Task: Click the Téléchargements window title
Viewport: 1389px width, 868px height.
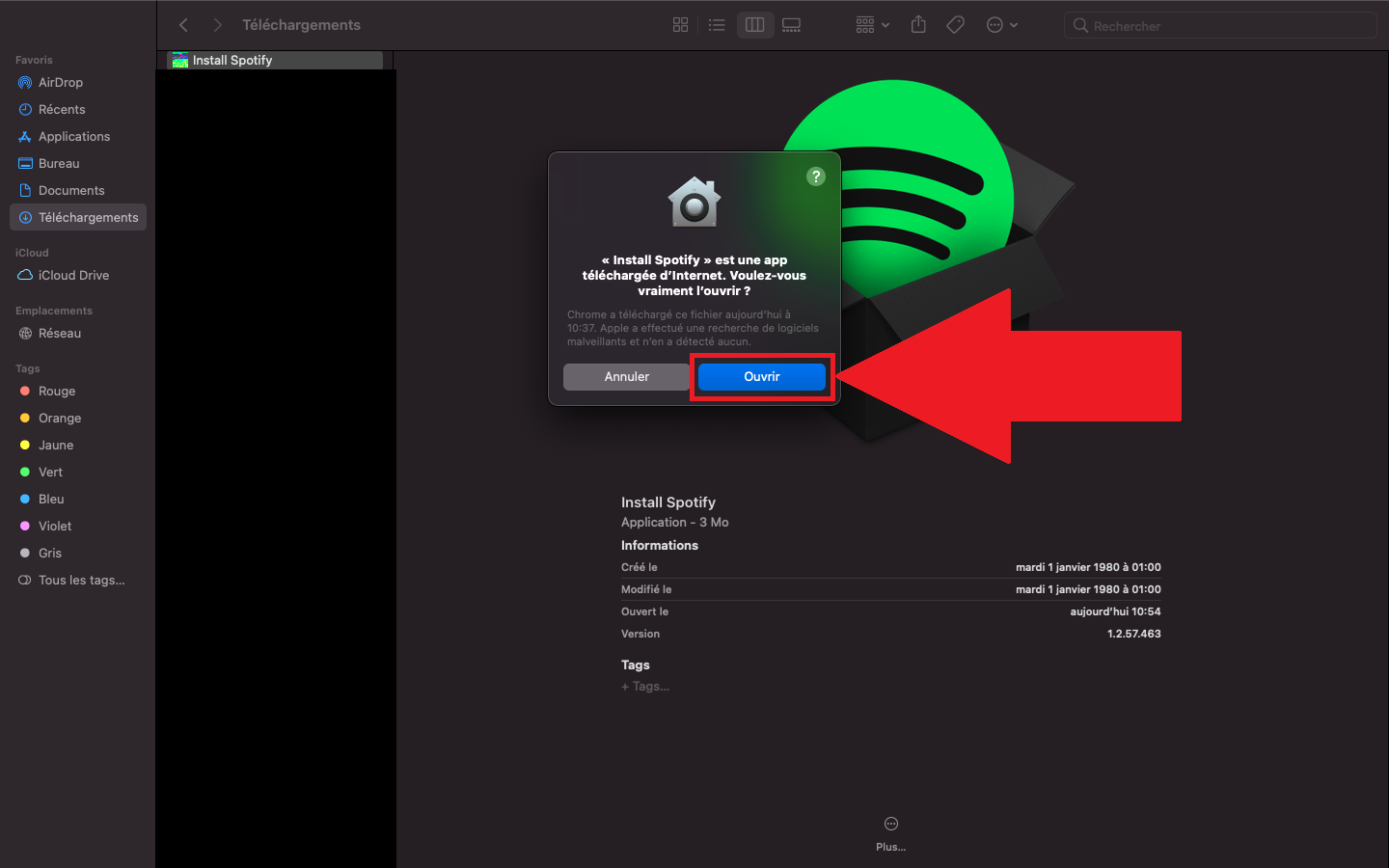Action: (301, 25)
